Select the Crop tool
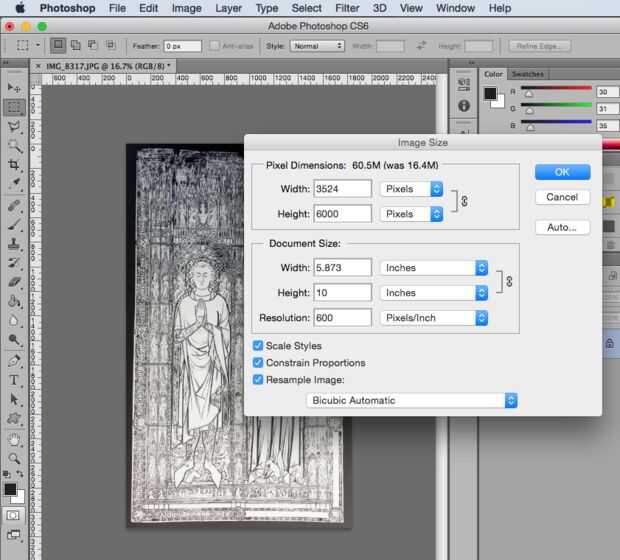 click(14, 165)
